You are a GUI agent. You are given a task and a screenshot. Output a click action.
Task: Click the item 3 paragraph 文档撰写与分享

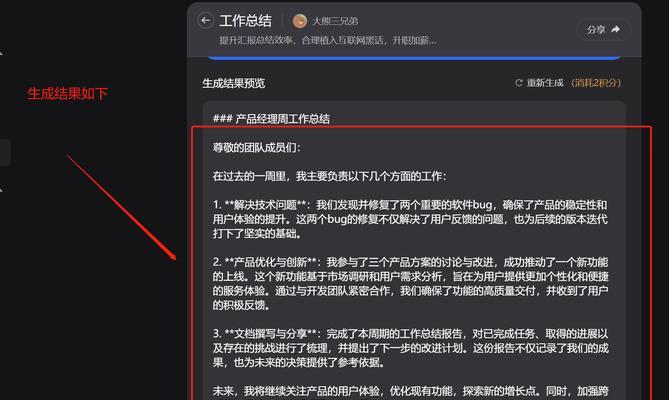[410, 348]
